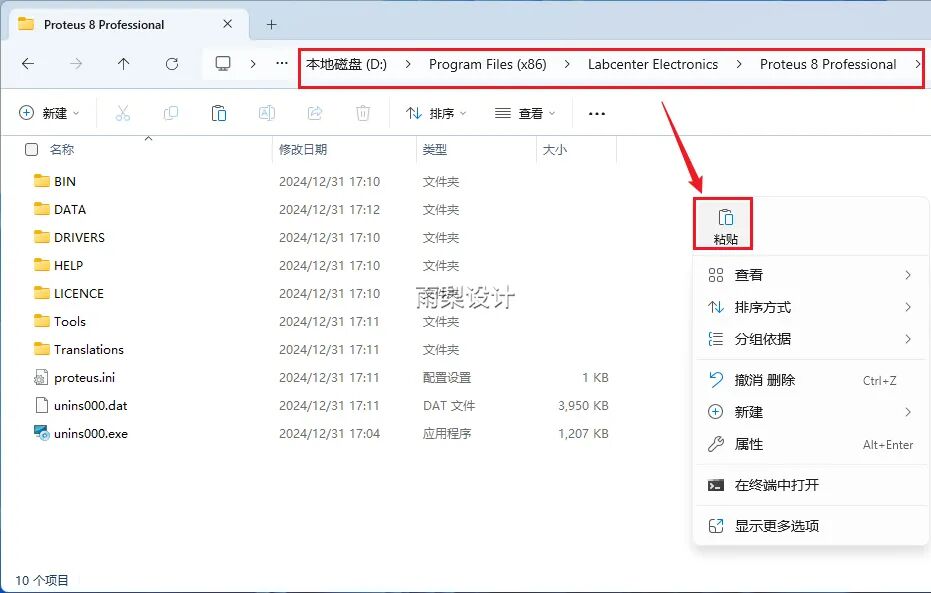Click the Delete trash icon in the toolbar
Screen dimensions: 931x593
pyautogui.click(x=363, y=112)
